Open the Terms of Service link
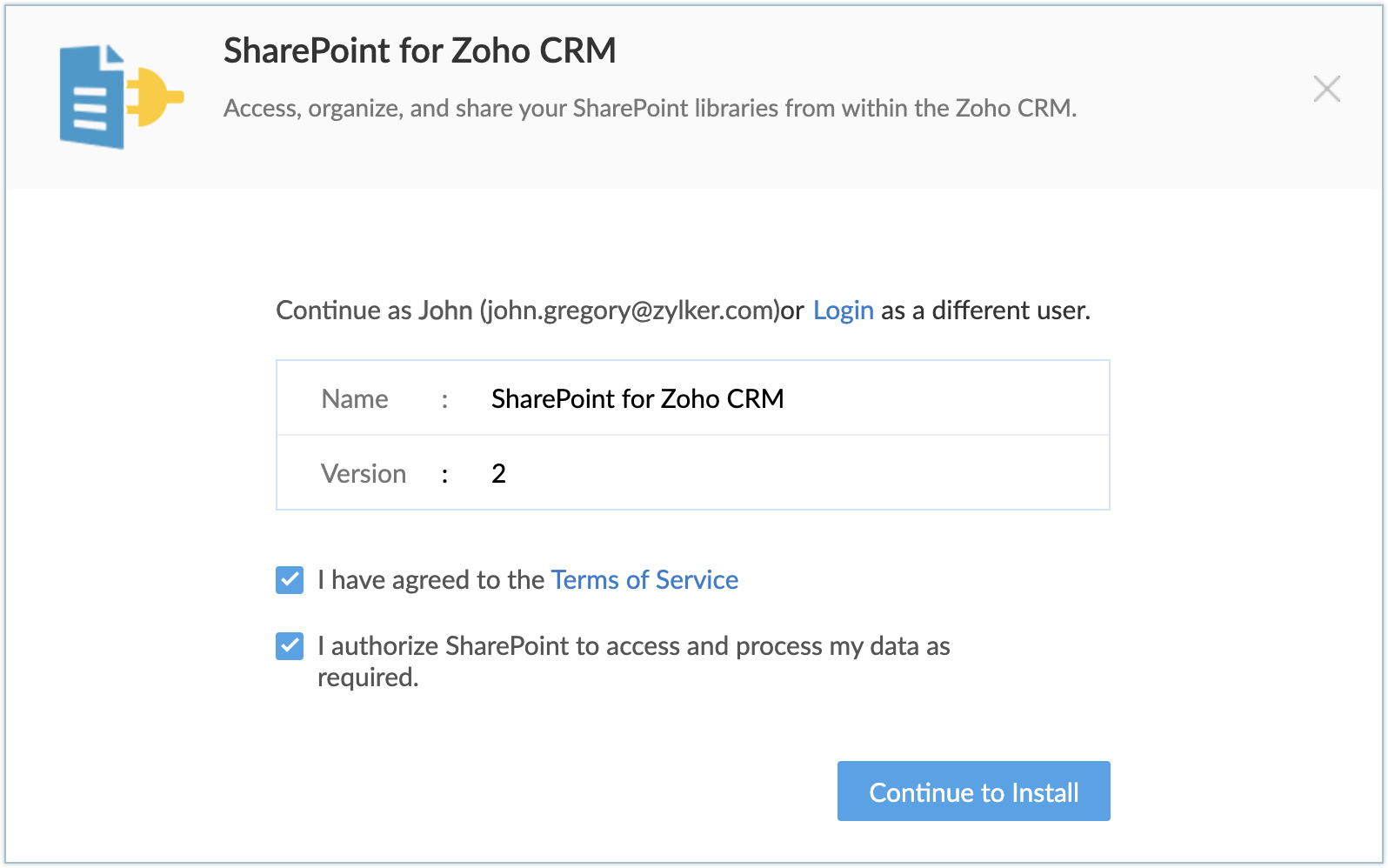The height and width of the screenshot is (868, 1388). (644, 580)
